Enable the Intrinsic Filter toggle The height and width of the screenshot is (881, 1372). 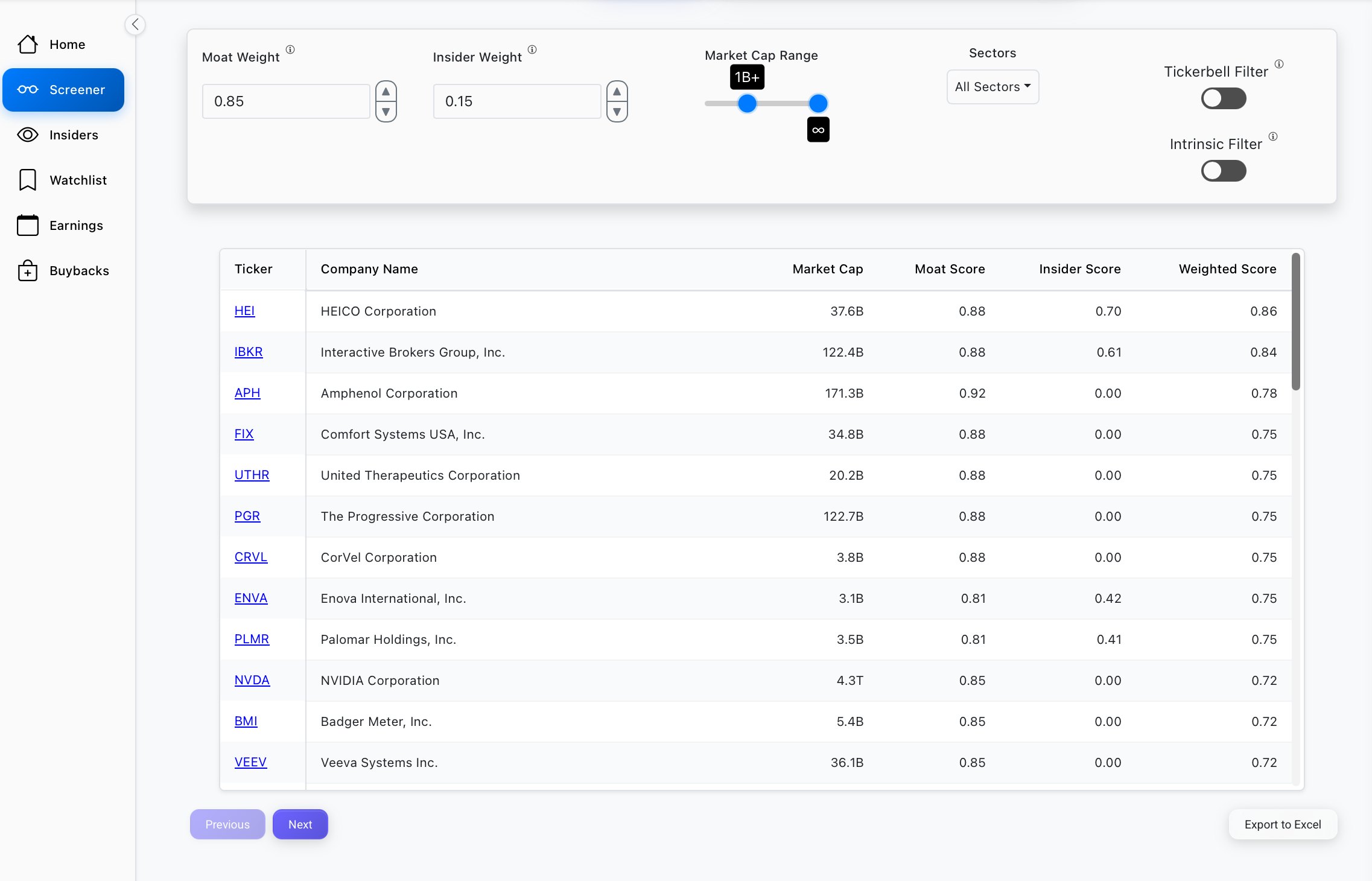[x=1224, y=171]
